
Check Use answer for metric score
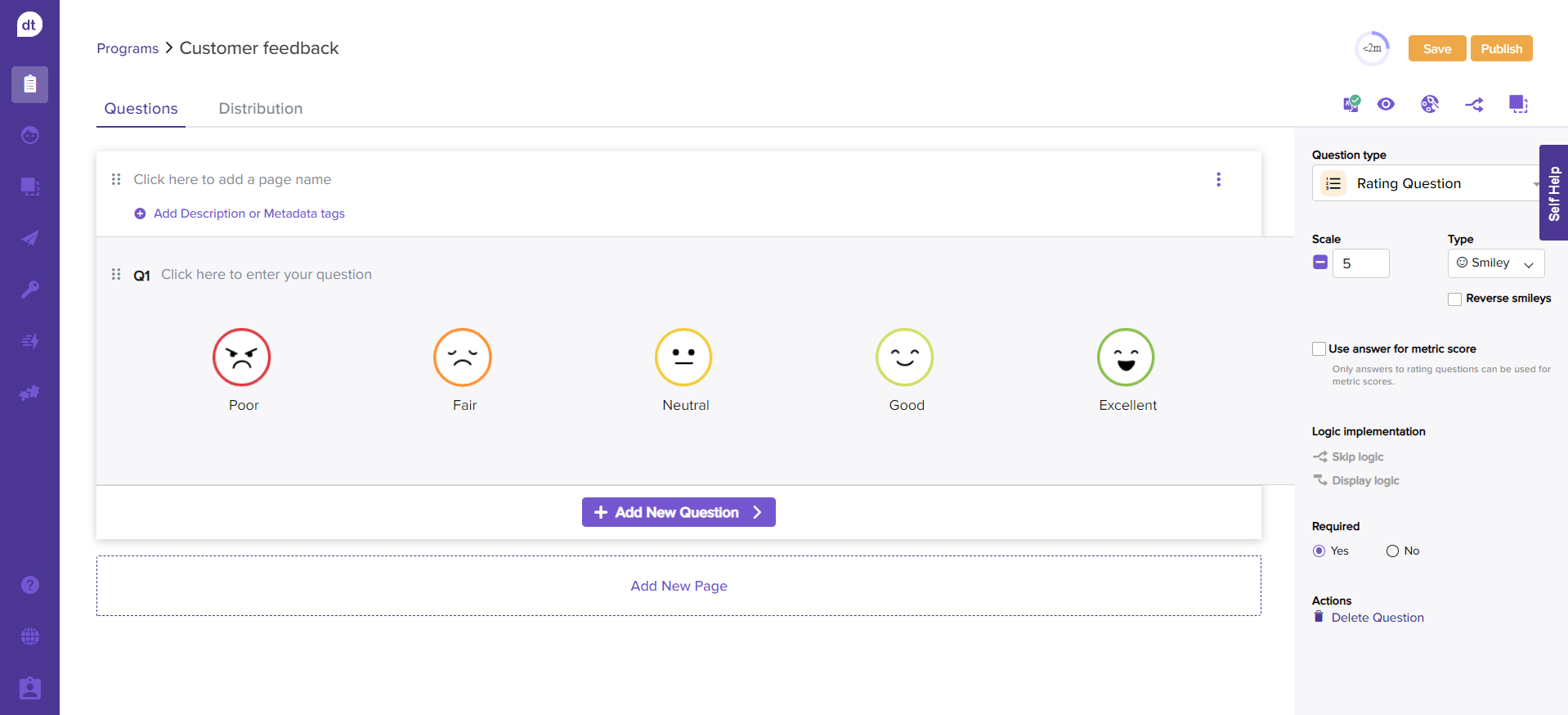point(1319,349)
